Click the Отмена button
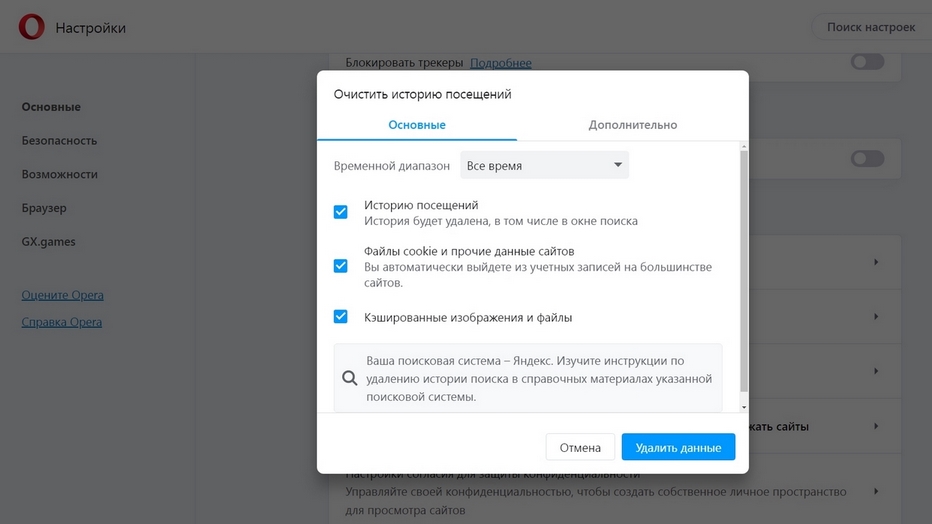Image resolution: width=932 pixels, height=524 pixels. coord(580,447)
